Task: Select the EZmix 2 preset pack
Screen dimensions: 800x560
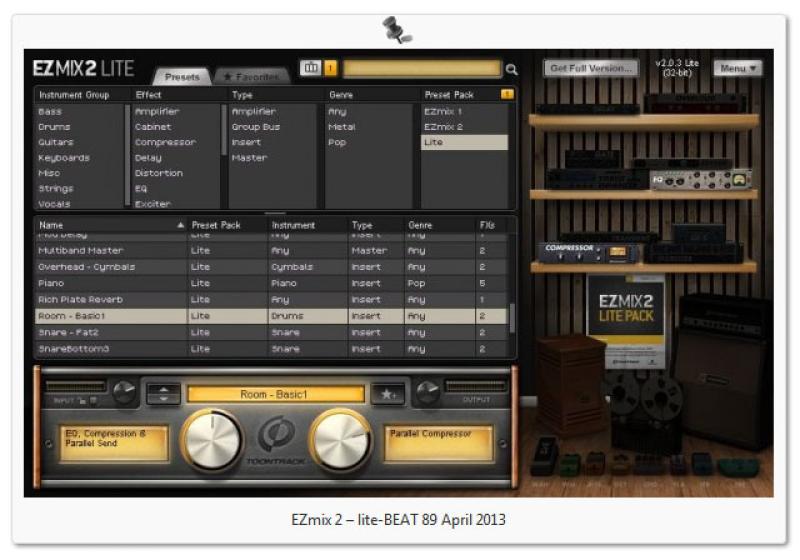Action: 443,126
